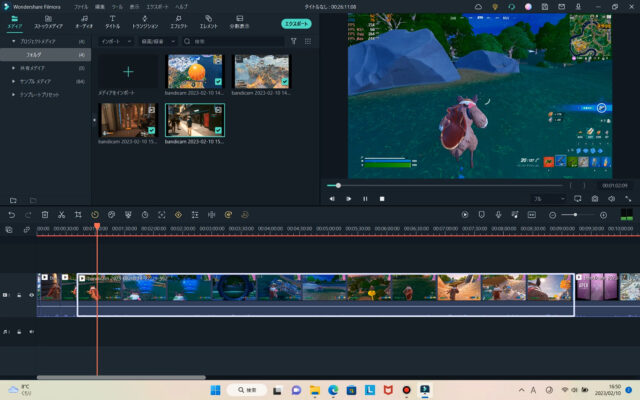The image size is (640, 400).
Task: Toggle lock on the audio track
Action: click(19, 332)
